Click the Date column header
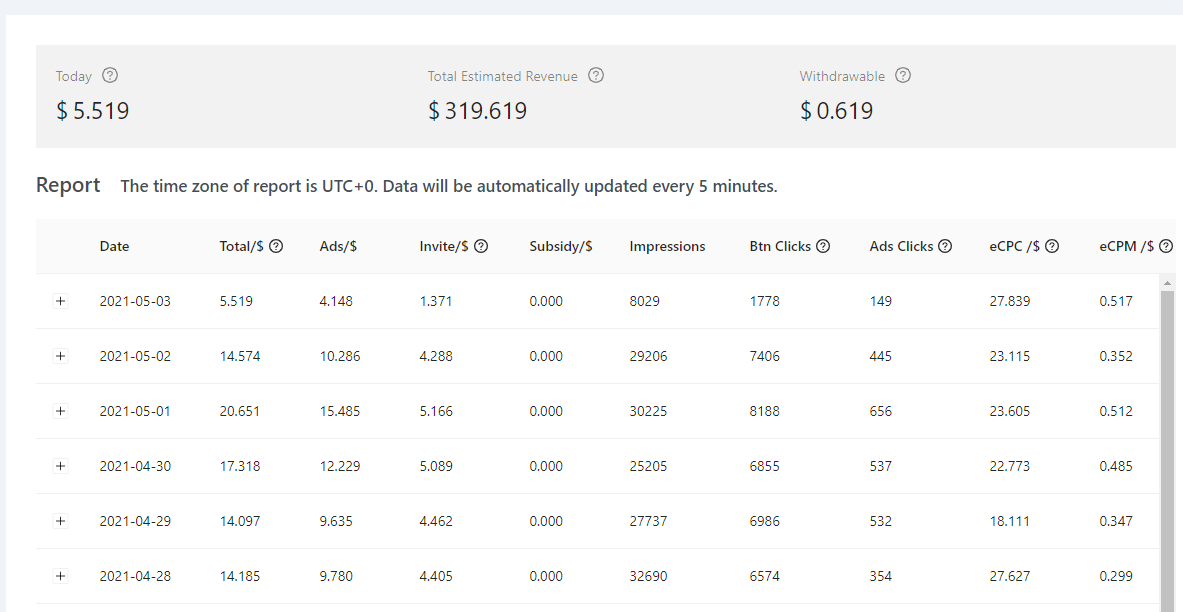 [114, 247]
